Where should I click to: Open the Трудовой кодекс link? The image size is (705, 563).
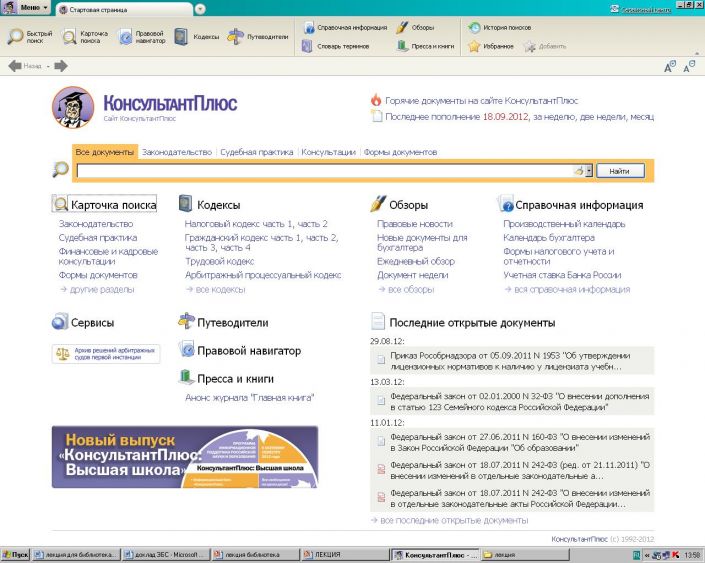(219, 261)
